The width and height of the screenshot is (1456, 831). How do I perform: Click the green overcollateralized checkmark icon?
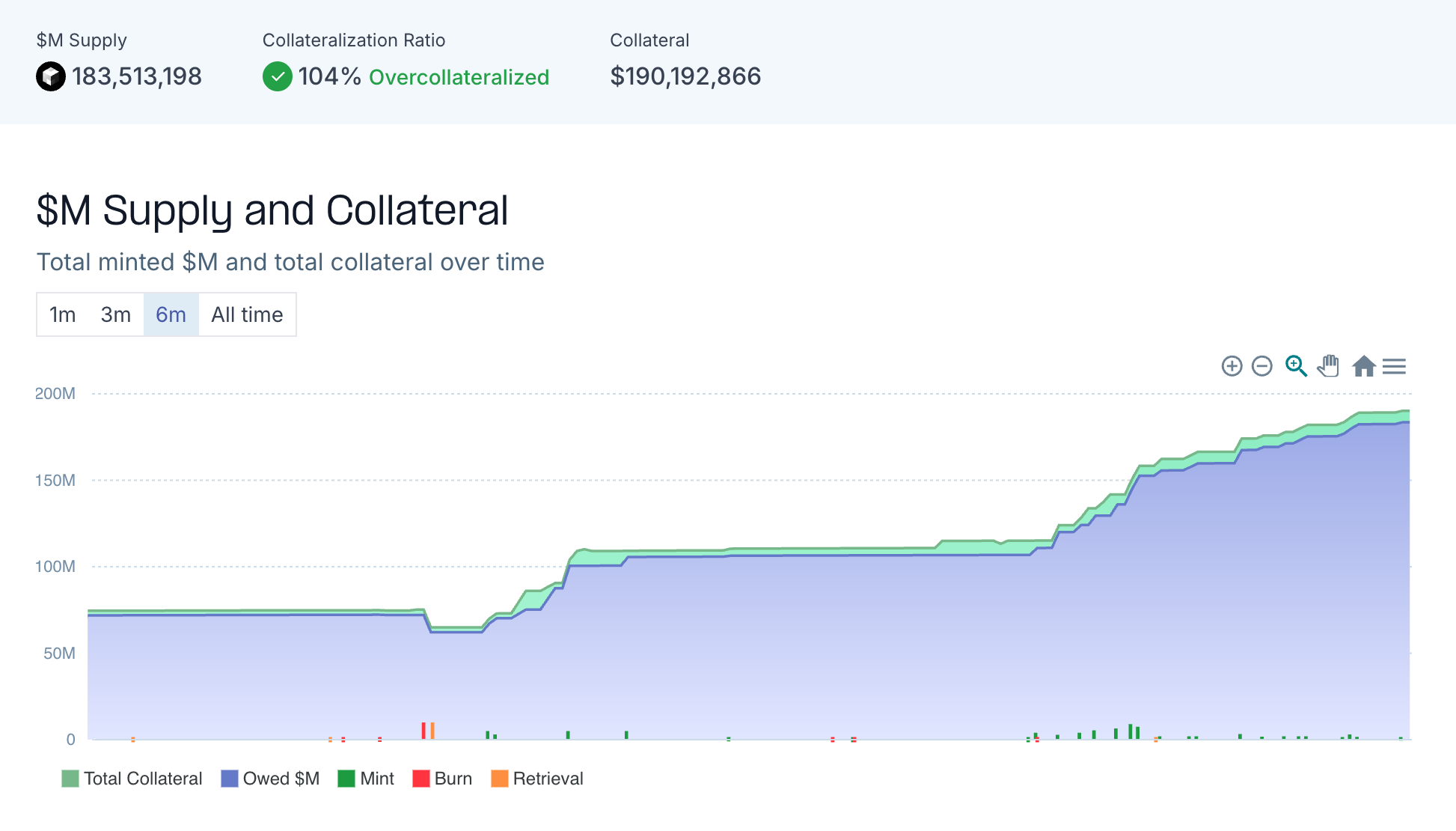click(278, 76)
